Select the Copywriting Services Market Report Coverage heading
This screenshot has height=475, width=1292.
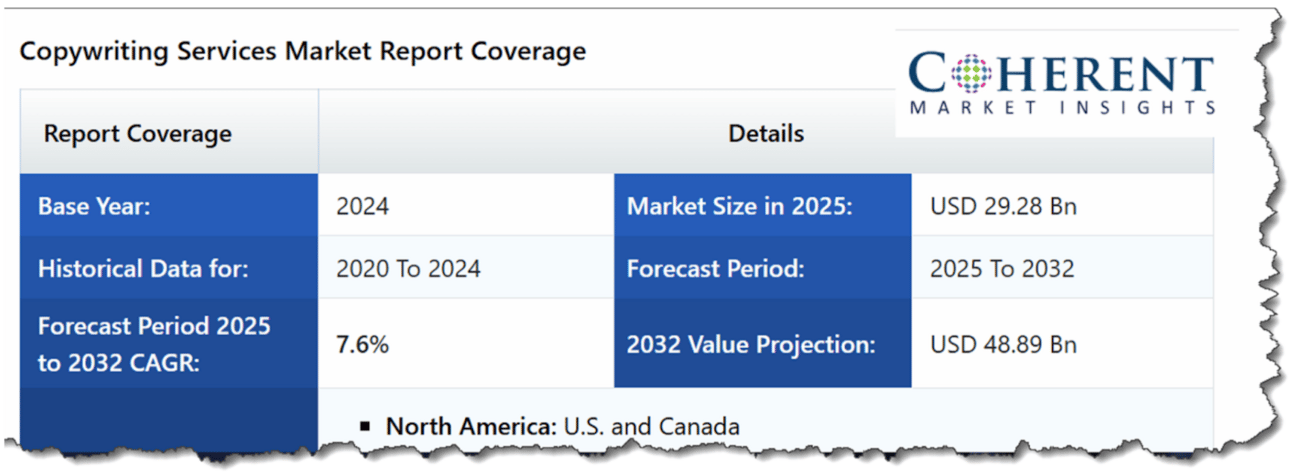[303, 51]
